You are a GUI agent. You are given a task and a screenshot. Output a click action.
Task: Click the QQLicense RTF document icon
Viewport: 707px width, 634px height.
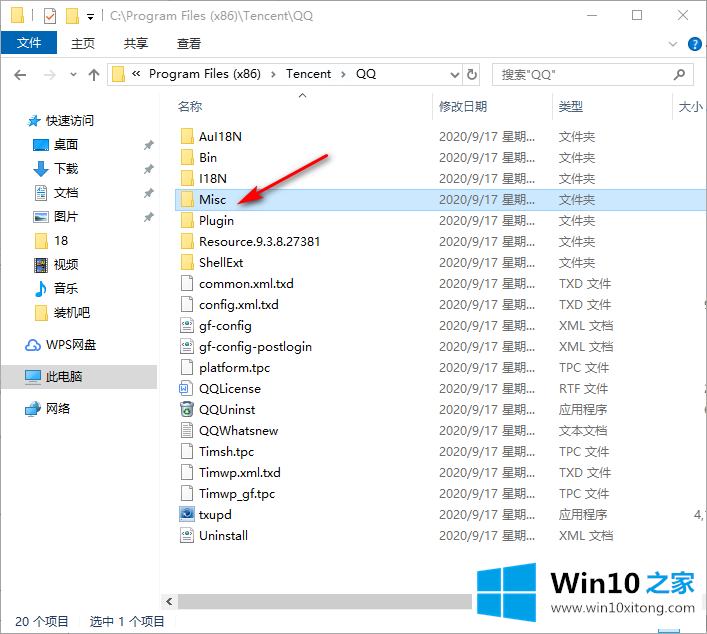point(187,388)
